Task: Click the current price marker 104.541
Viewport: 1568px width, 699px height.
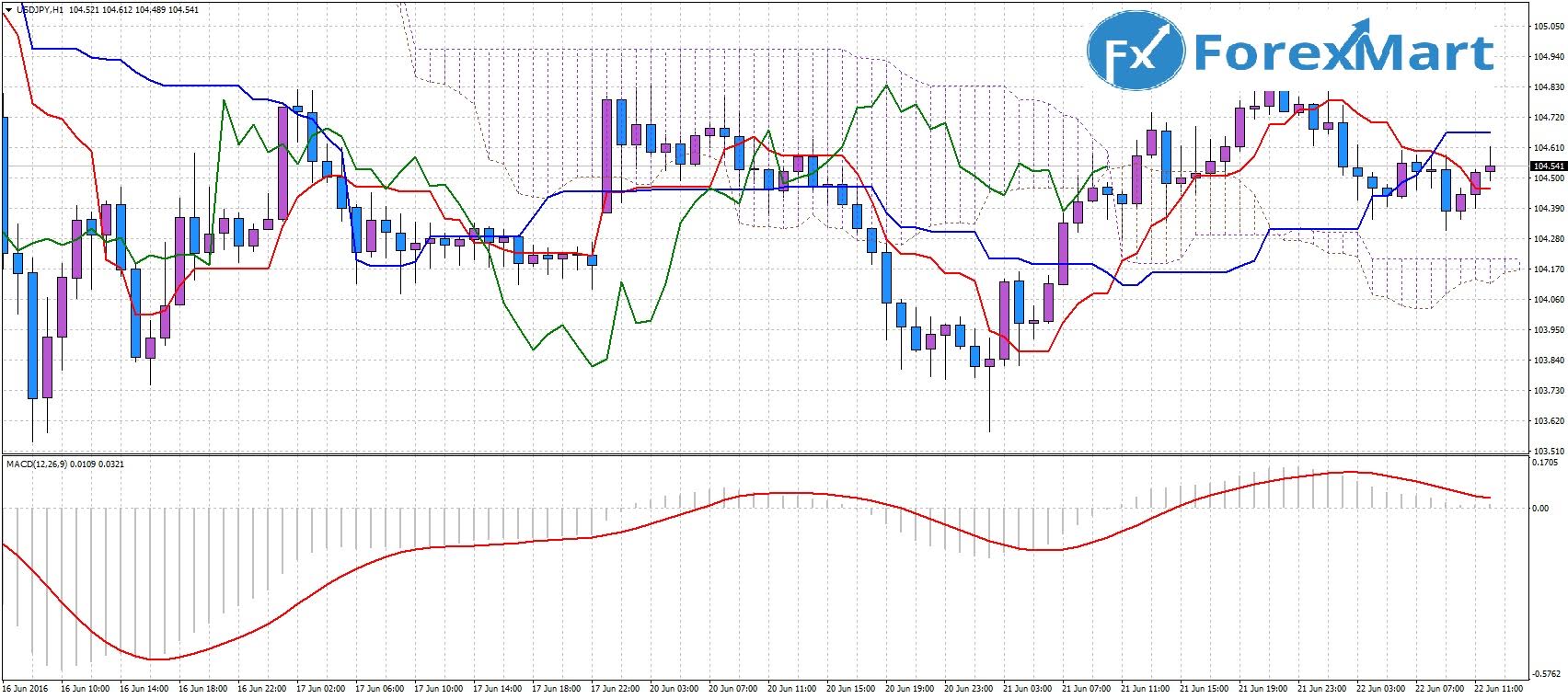Action: pyautogui.click(x=1548, y=166)
